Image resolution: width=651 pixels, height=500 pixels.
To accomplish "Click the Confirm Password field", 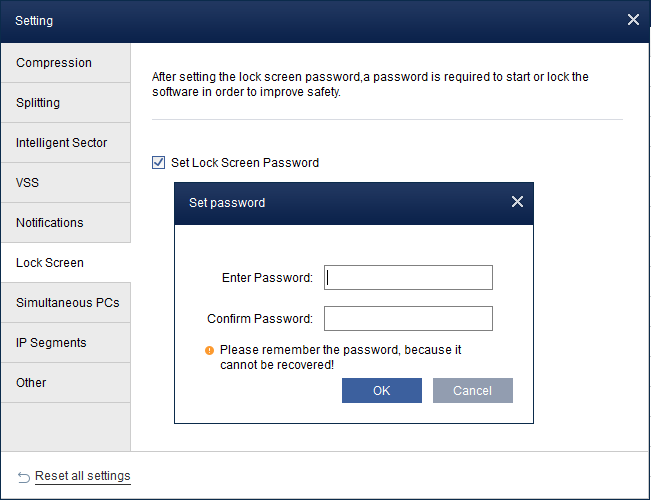I will point(408,319).
